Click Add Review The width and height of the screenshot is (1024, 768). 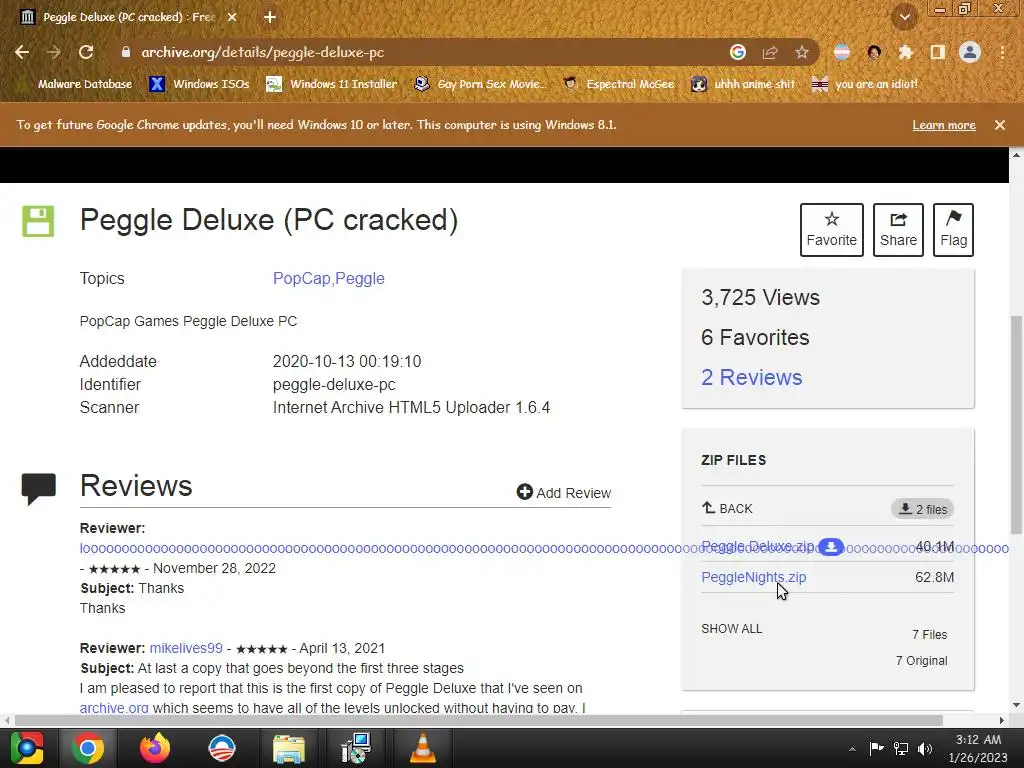click(x=564, y=492)
